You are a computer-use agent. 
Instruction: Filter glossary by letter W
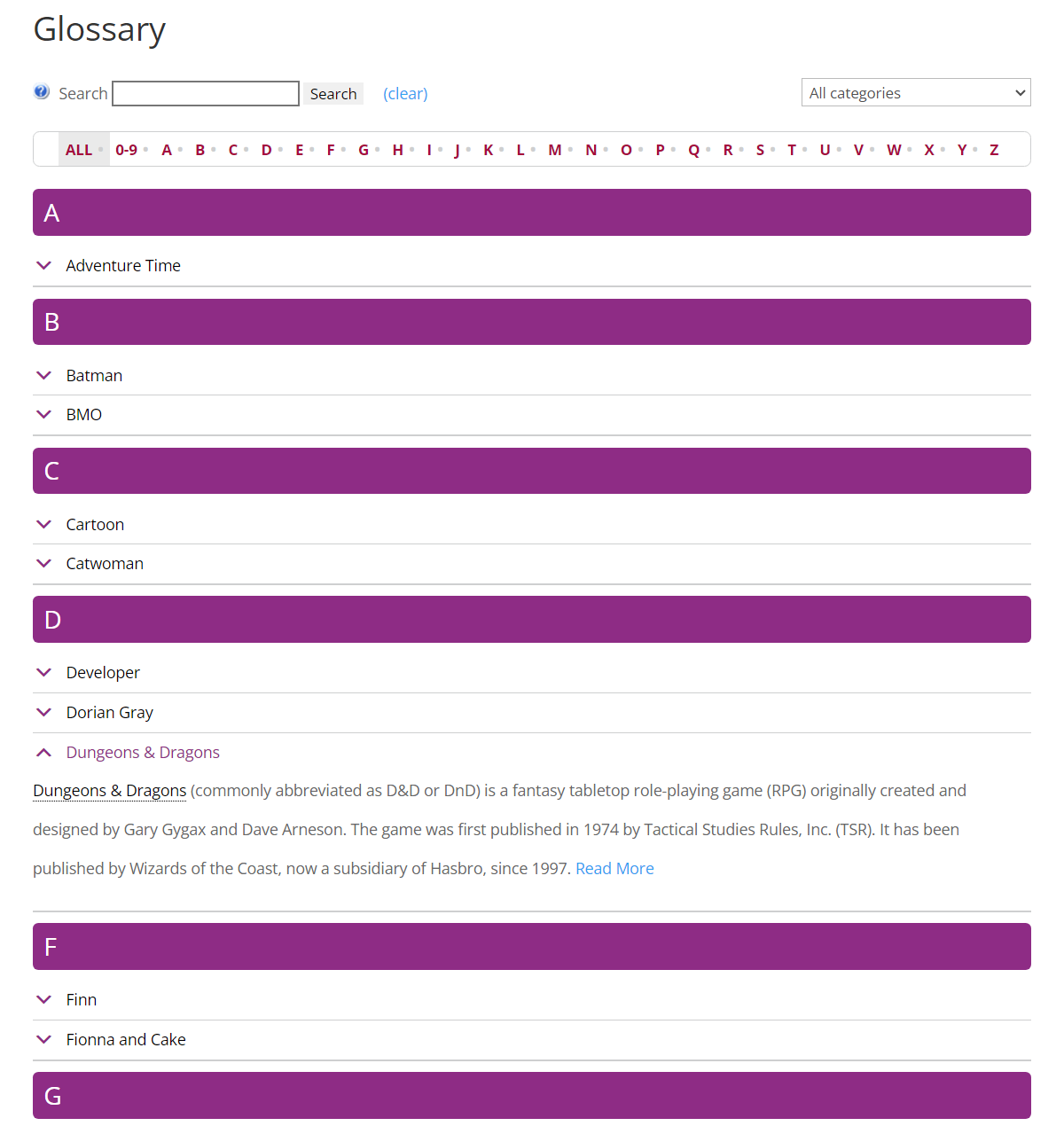(894, 150)
